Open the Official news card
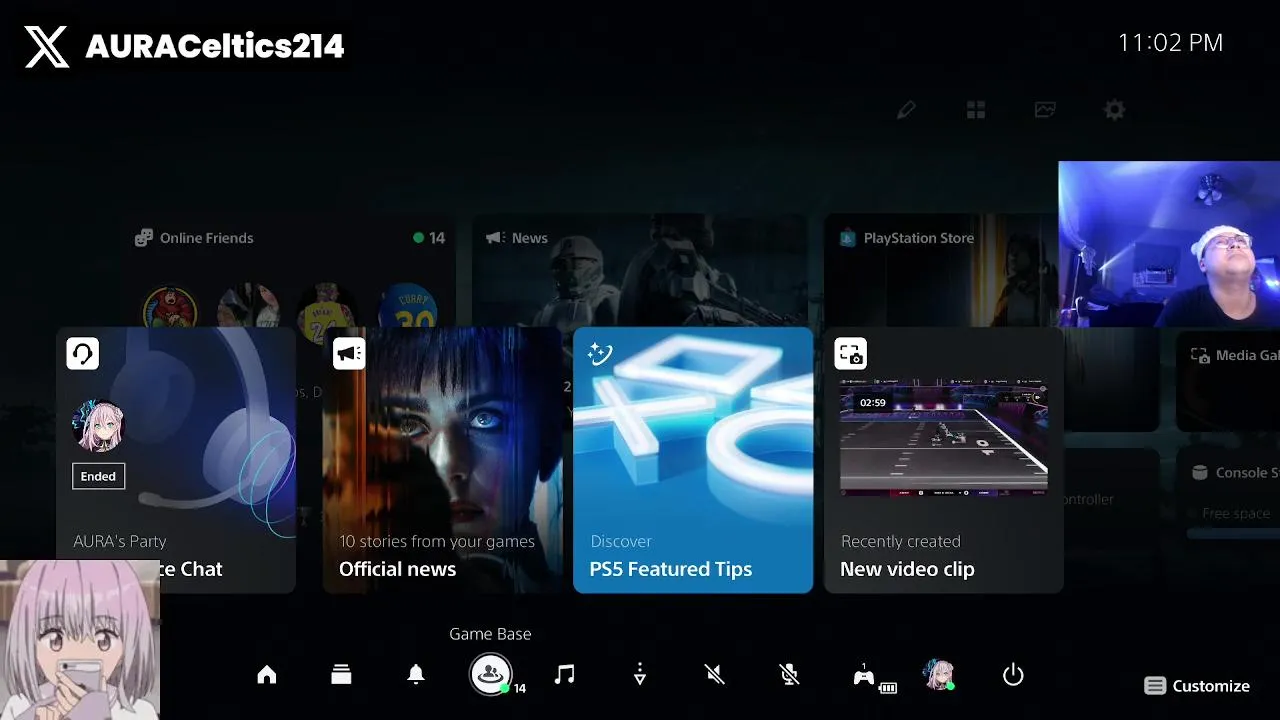Image resolution: width=1280 pixels, height=720 pixels. [443, 460]
